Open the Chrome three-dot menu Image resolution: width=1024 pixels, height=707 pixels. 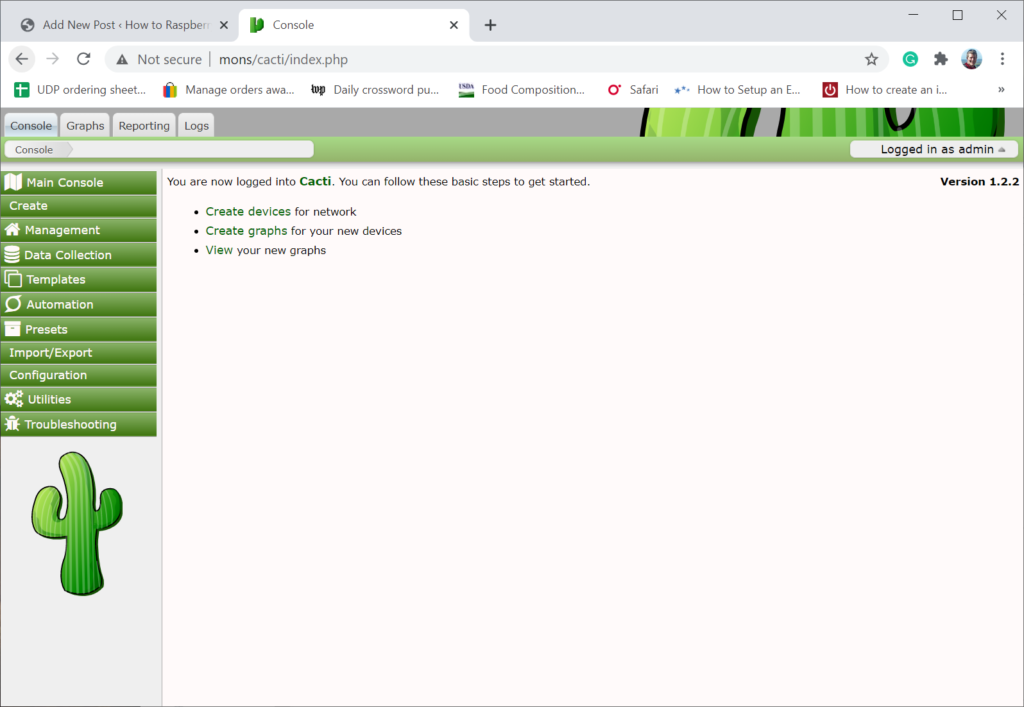(x=1002, y=59)
